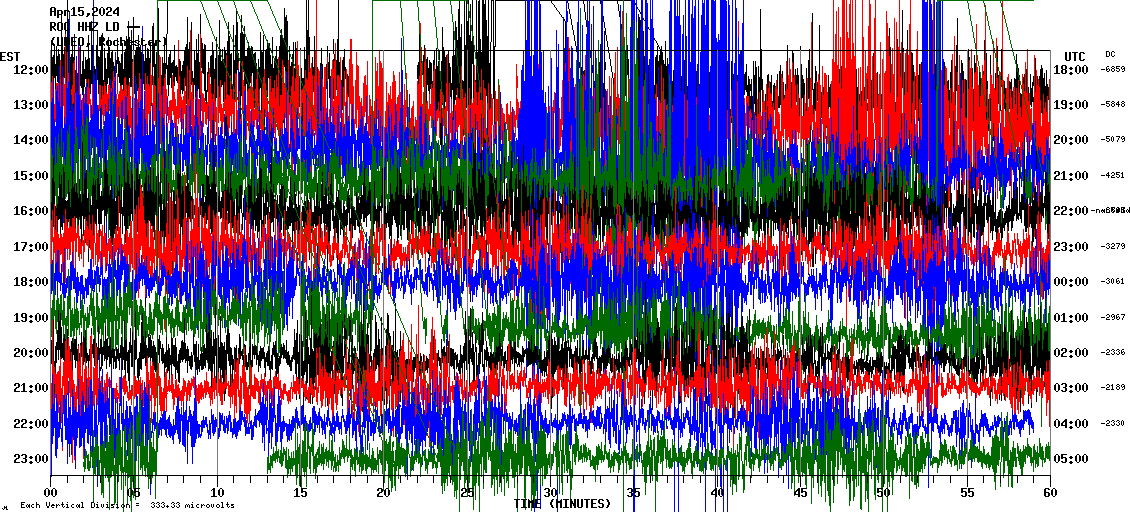Select the UTC time label '20:00'
1130x519 pixels.
1071,141
